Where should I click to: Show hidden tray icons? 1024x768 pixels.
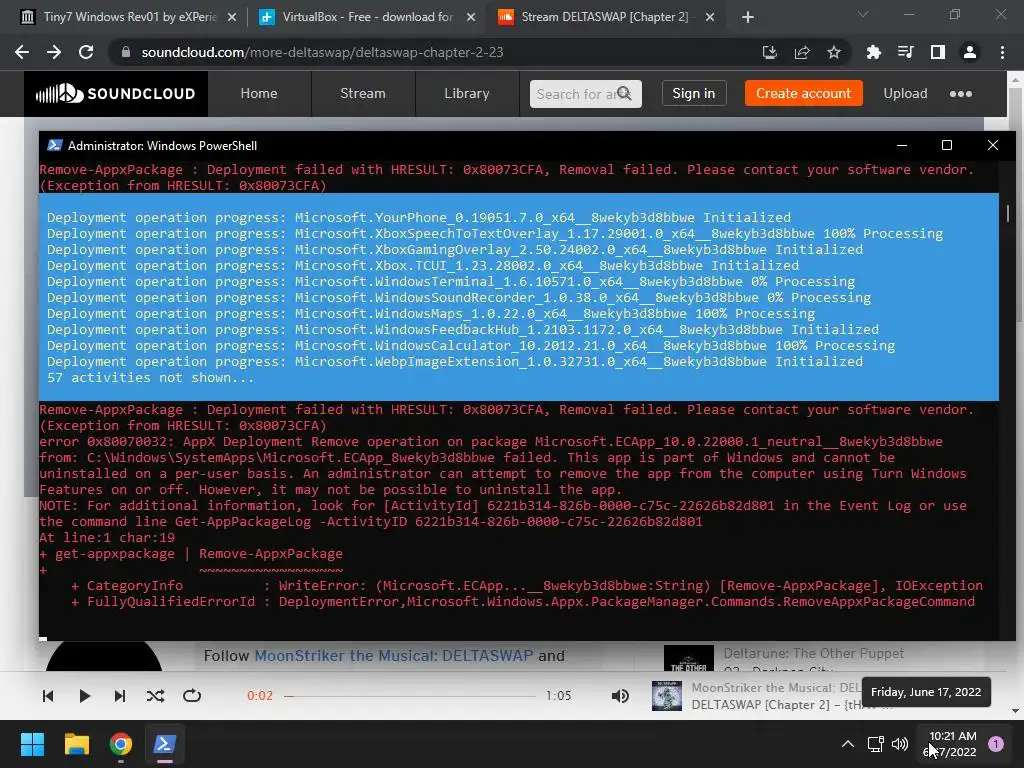[847, 744]
